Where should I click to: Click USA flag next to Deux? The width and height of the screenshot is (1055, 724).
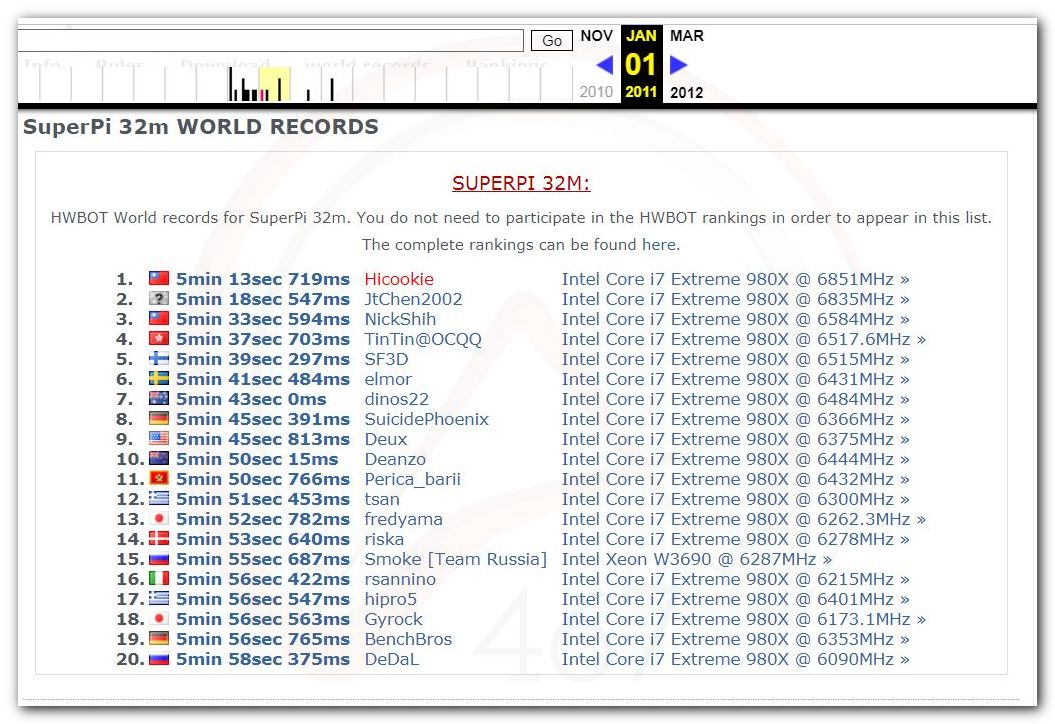(x=159, y=438)
